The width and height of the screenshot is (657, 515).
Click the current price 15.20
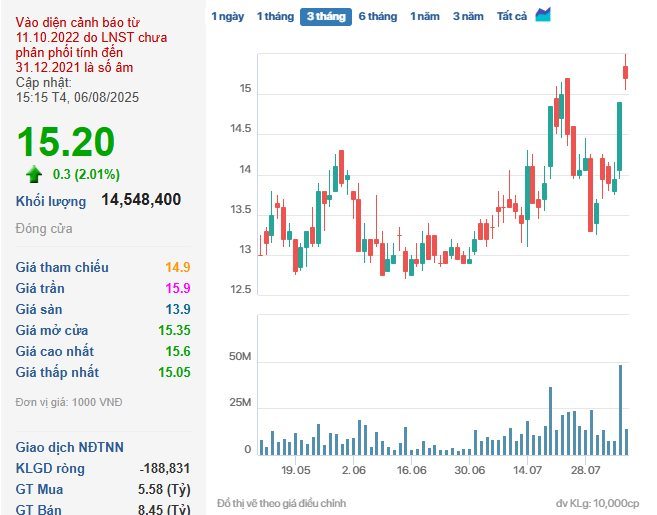(65, 143)
